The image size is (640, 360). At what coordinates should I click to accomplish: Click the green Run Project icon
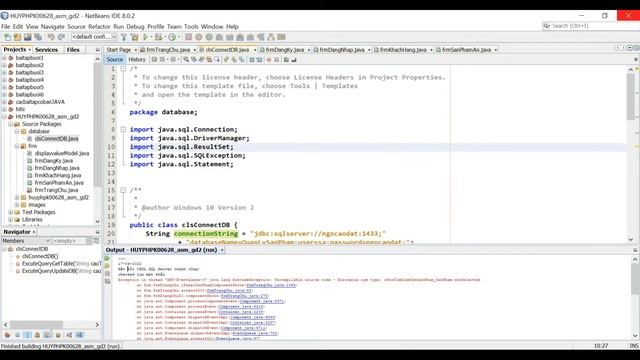click(x=145, y=37)
